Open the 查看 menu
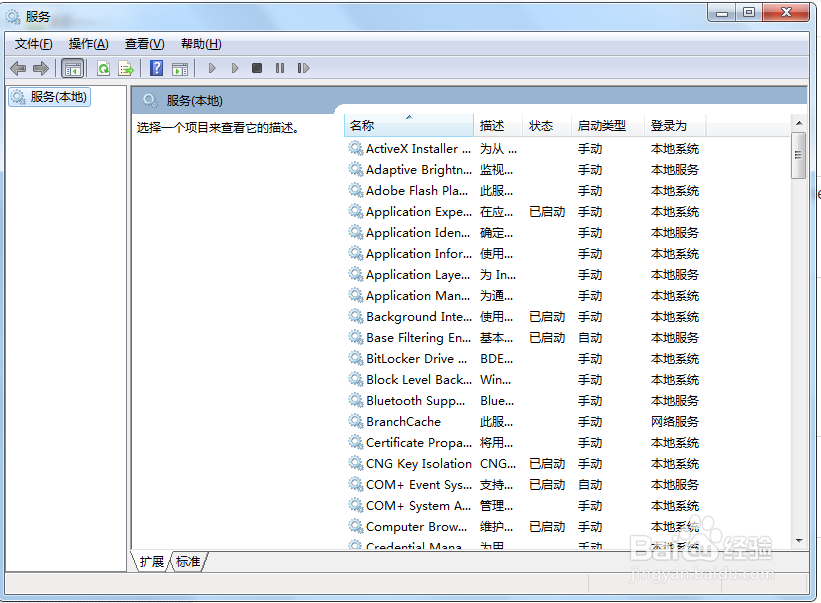The image size is (821, 603). point(143,43)
